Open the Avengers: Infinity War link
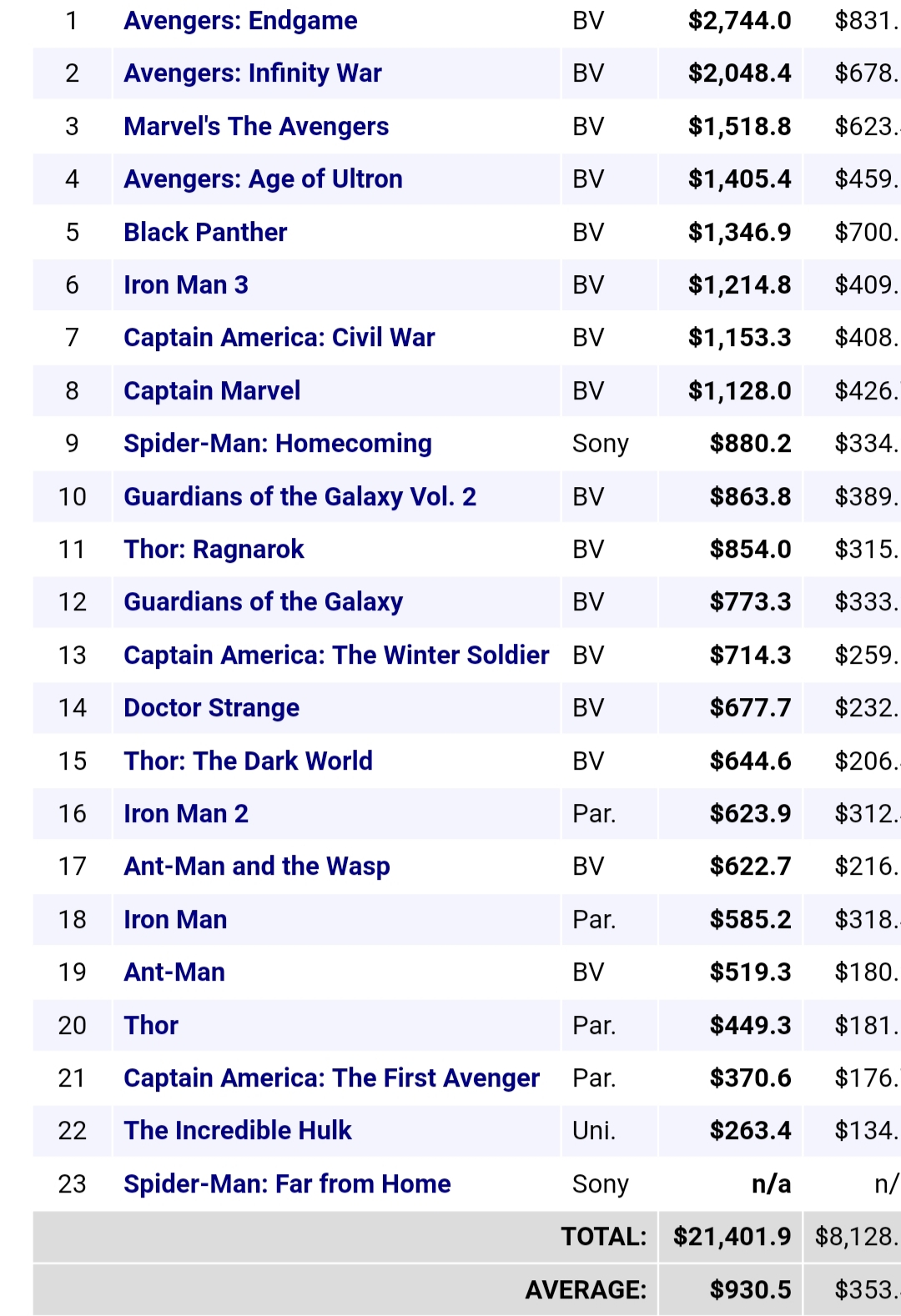This screenshot has height=1316, width=901. 253,73
